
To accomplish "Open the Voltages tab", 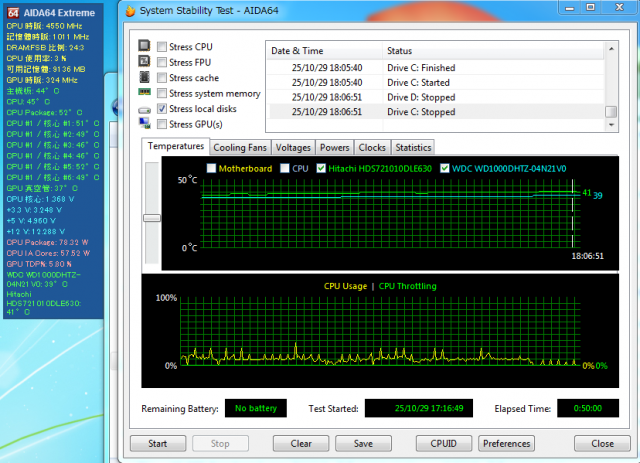I will coord(293,147).
